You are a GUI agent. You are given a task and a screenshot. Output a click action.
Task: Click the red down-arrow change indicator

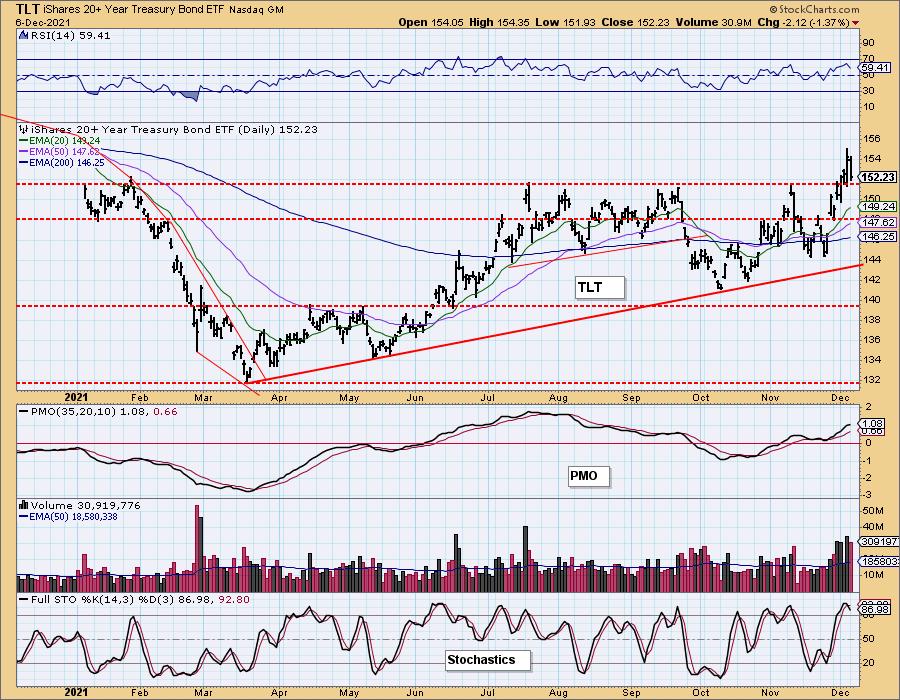point(856,23)
